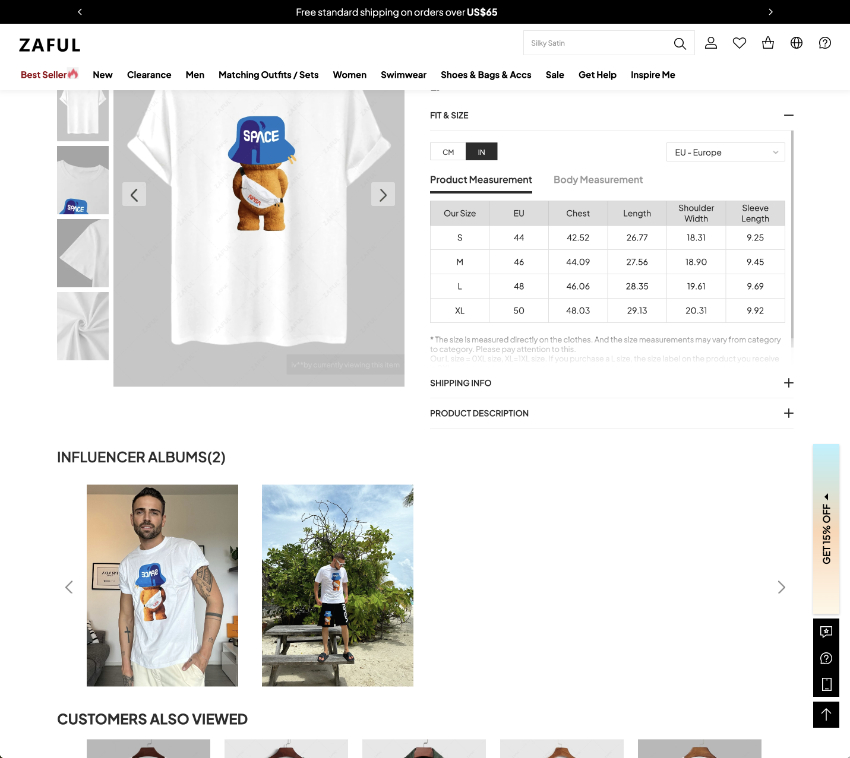Open the Get Help link
The image size is (850, 758).
pos(597,75)
